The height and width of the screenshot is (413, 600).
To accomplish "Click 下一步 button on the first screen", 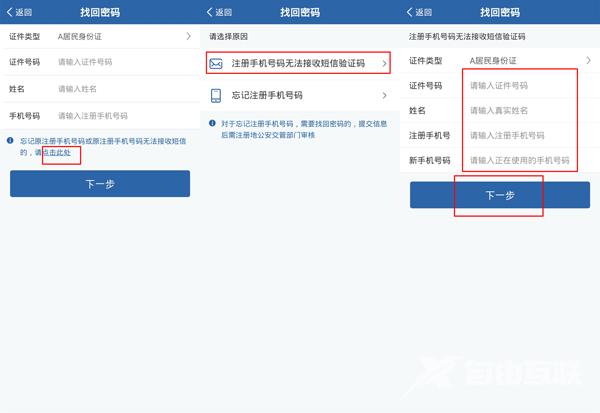I will coord(100,184).
